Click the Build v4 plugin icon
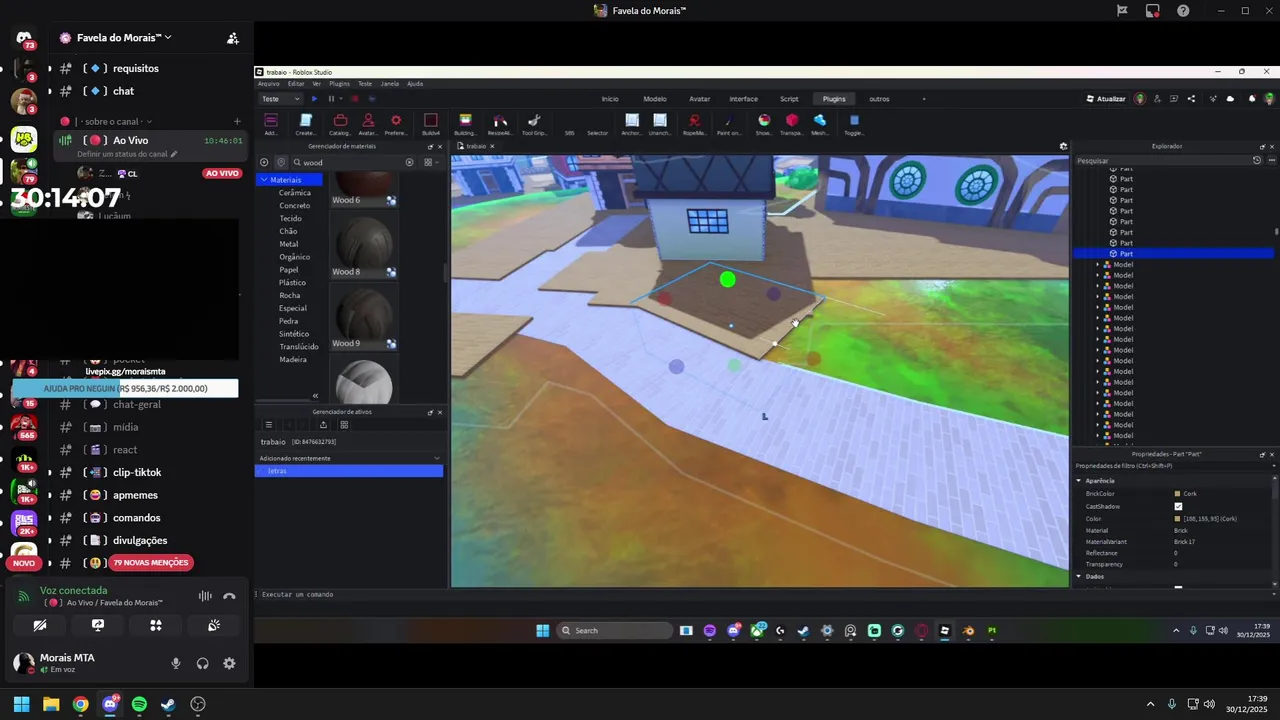Screen dimensions: 1280x720 tap(431, 121)
